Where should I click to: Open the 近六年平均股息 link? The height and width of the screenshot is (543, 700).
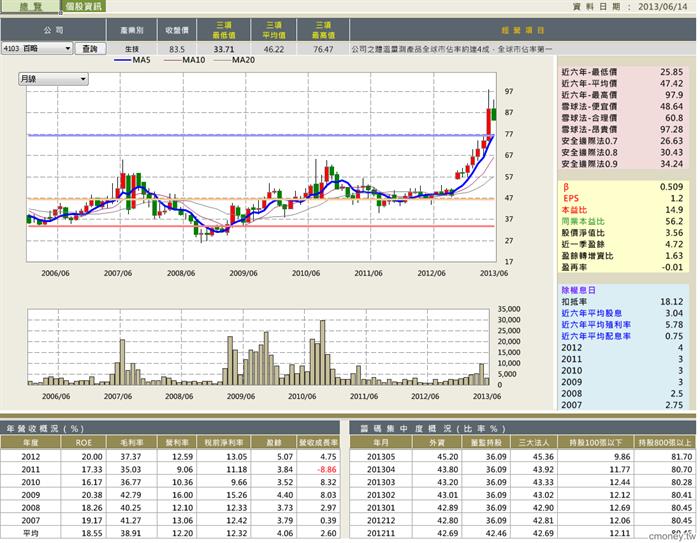592,313
